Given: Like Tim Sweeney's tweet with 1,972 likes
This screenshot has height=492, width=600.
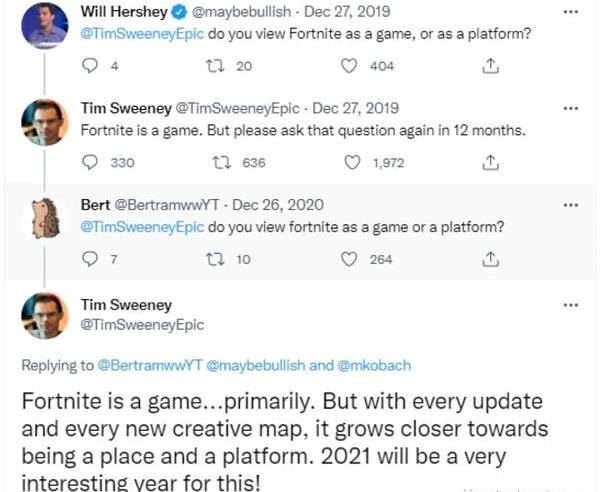Looking at the screenshot, I should pos(349,163).
